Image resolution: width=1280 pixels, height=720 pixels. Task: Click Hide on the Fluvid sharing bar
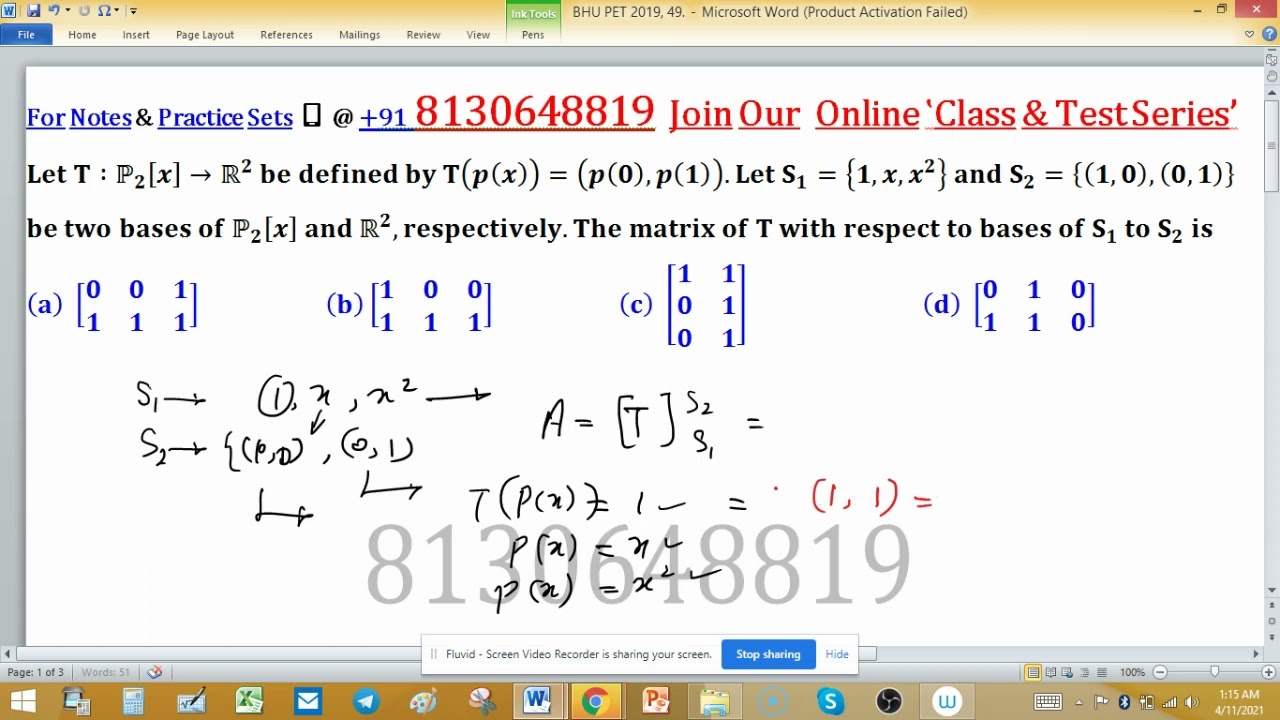(x=837, y=654)
